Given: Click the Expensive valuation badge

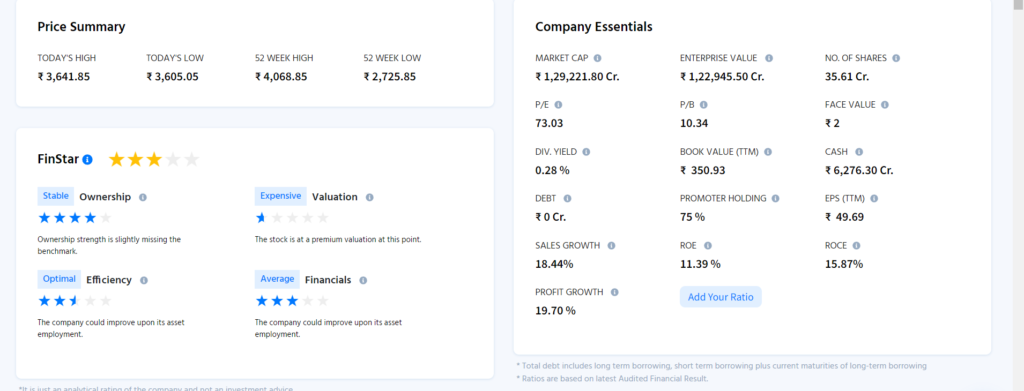Looking at the screenshot, I should click(x=280, y=196).
